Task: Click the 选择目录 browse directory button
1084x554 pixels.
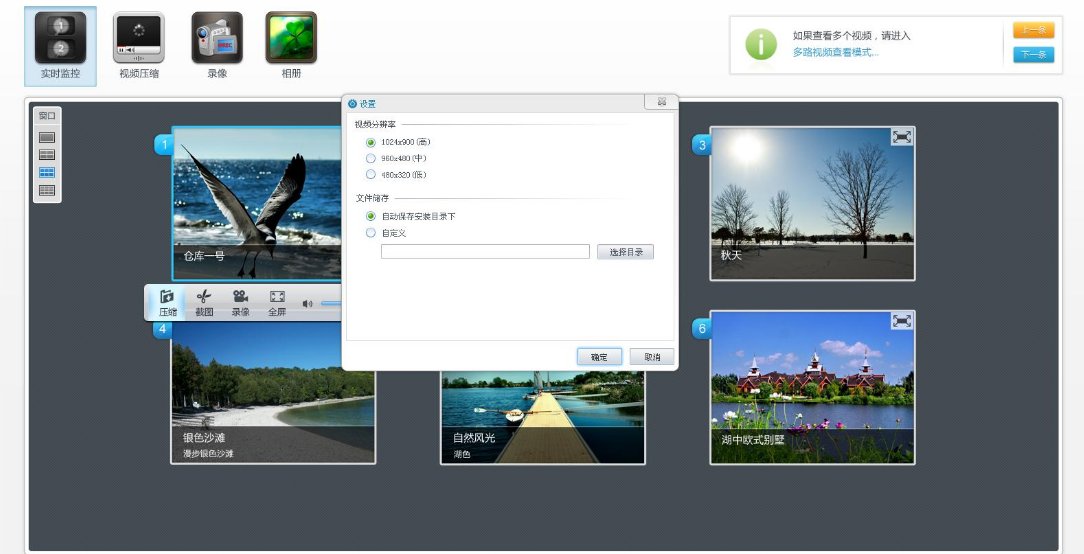Action: tap(625, 252)
